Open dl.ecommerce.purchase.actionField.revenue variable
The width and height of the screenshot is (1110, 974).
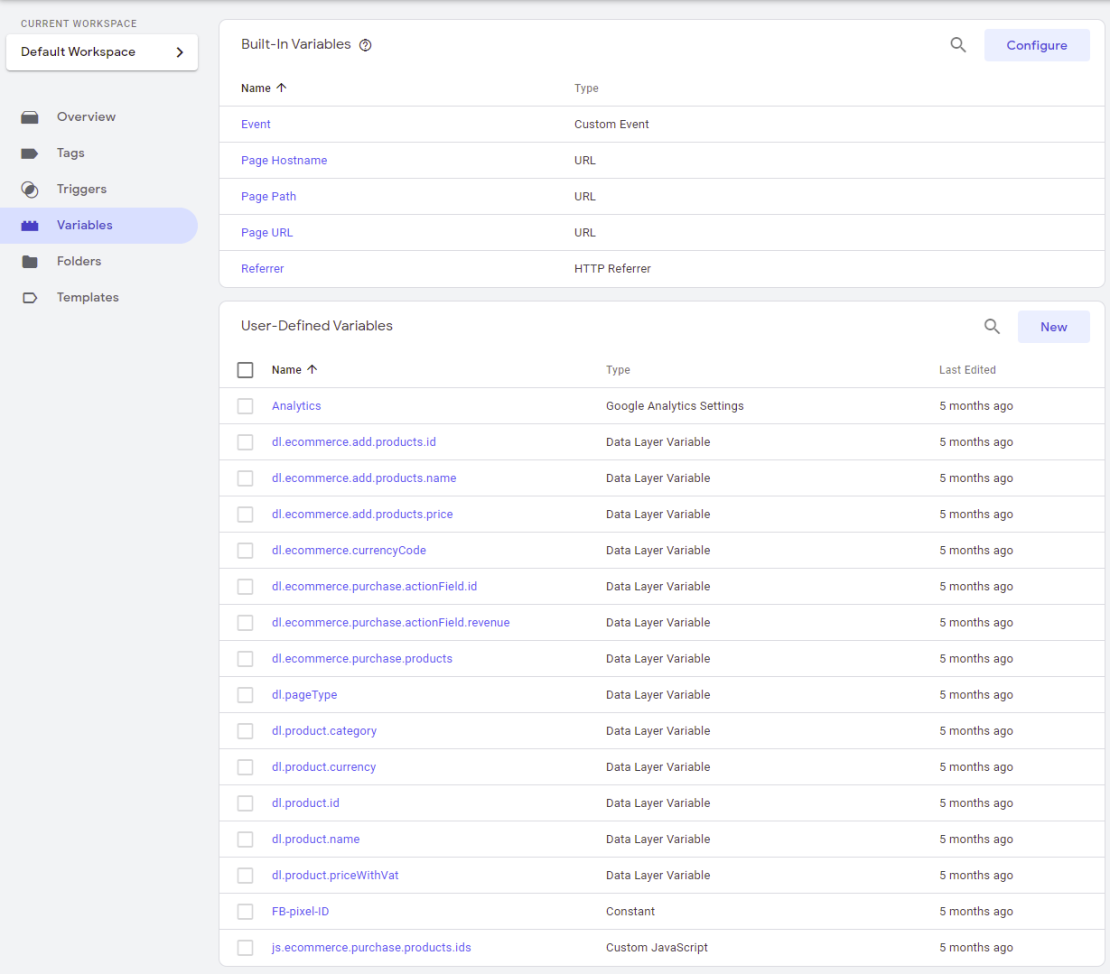(x=391, y=622)
